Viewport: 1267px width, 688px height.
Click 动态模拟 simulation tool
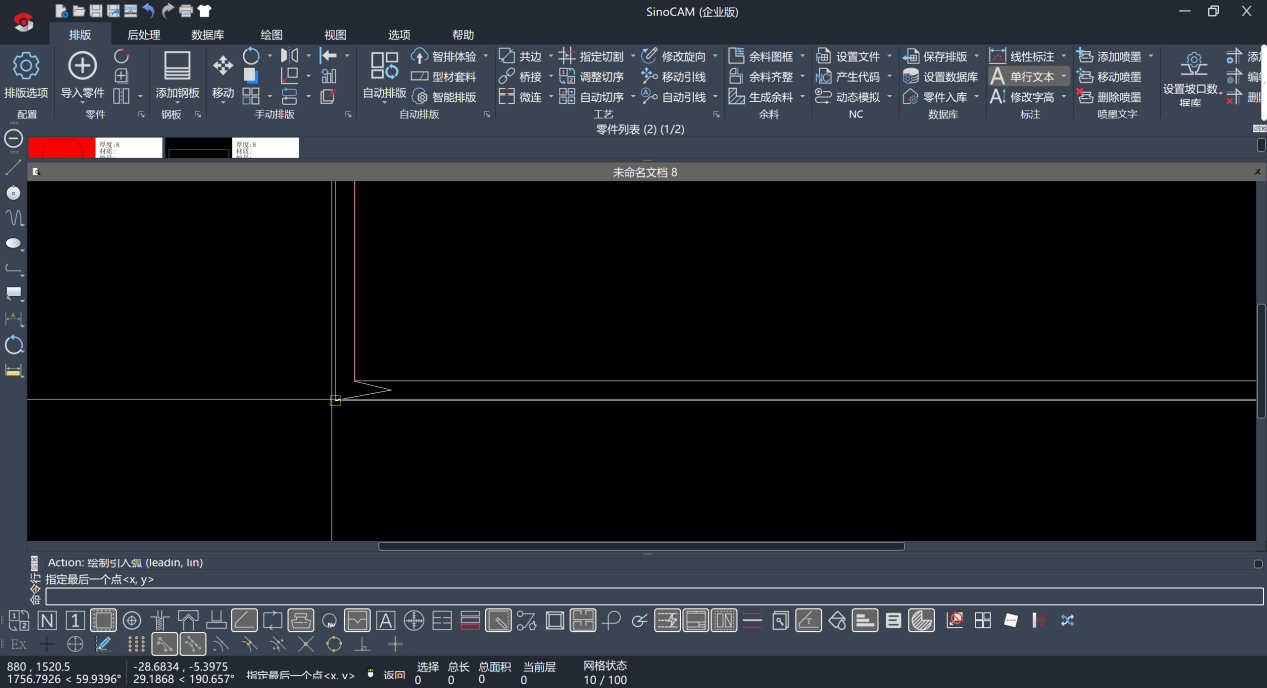(x=848, y=97)
